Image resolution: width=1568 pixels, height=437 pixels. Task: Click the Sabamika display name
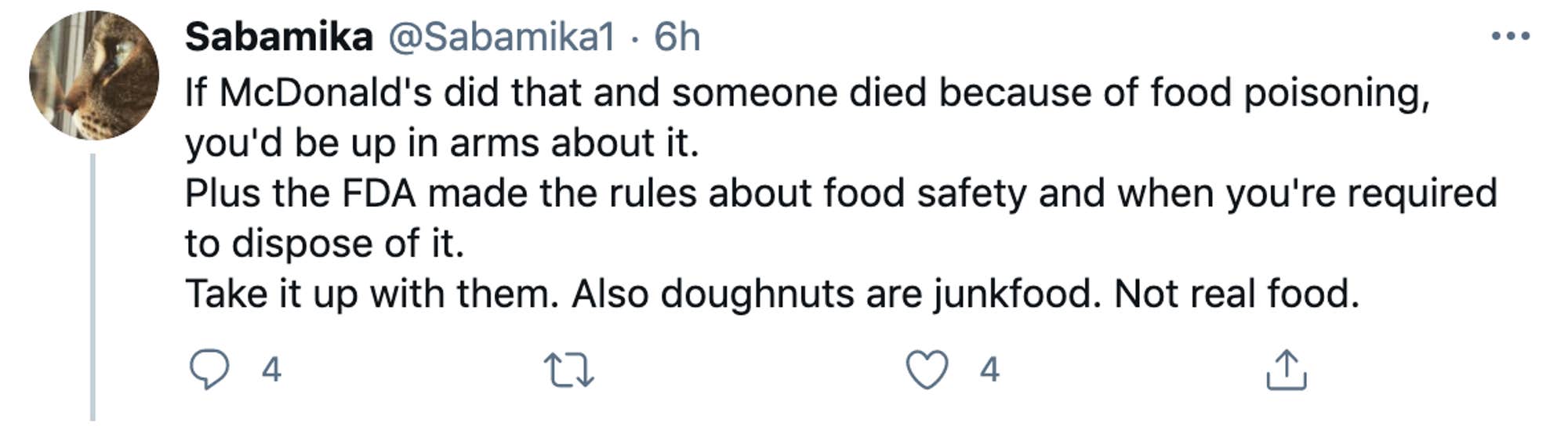pyautogui.click(x=278, y=37)
